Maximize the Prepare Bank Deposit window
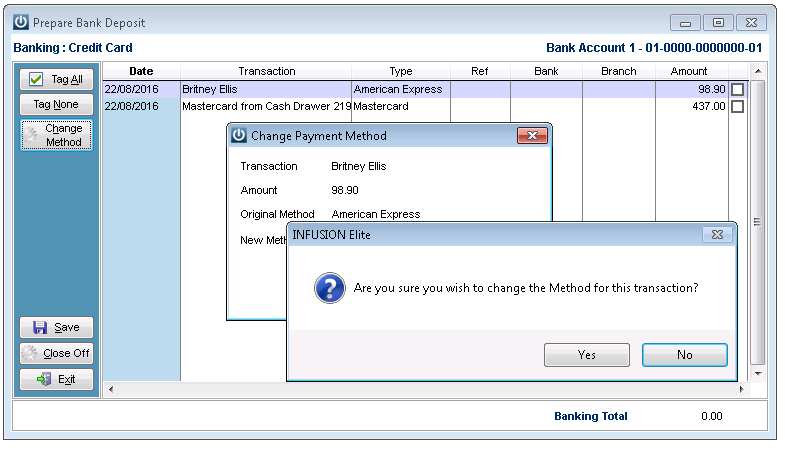 click(x=718, y=23)
